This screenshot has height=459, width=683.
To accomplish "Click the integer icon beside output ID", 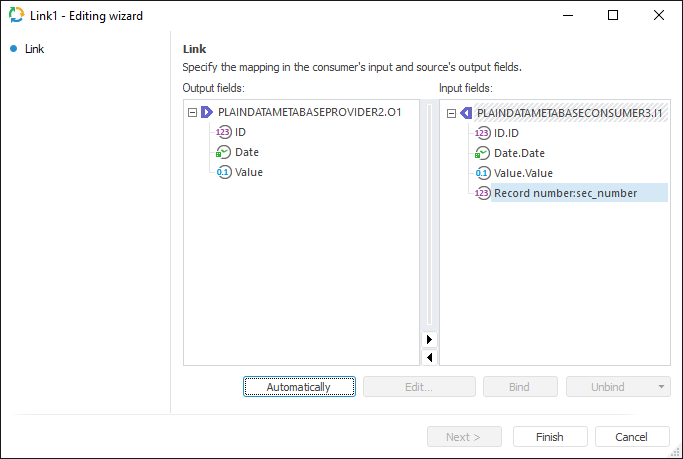I will (223, 132).
